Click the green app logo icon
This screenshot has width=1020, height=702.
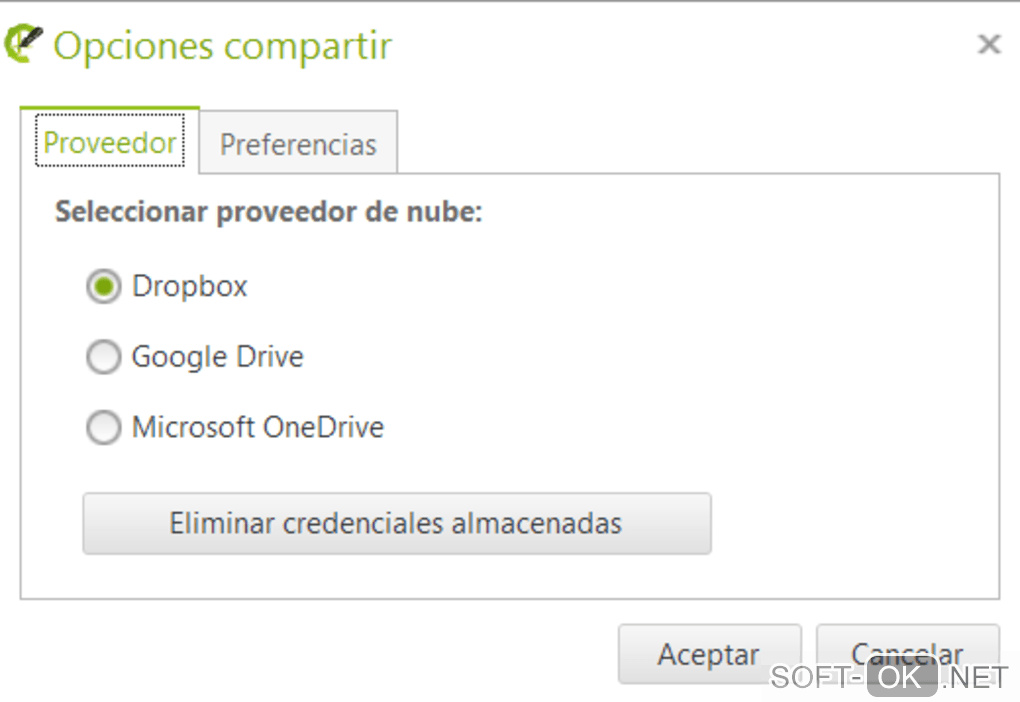point(24,44)
